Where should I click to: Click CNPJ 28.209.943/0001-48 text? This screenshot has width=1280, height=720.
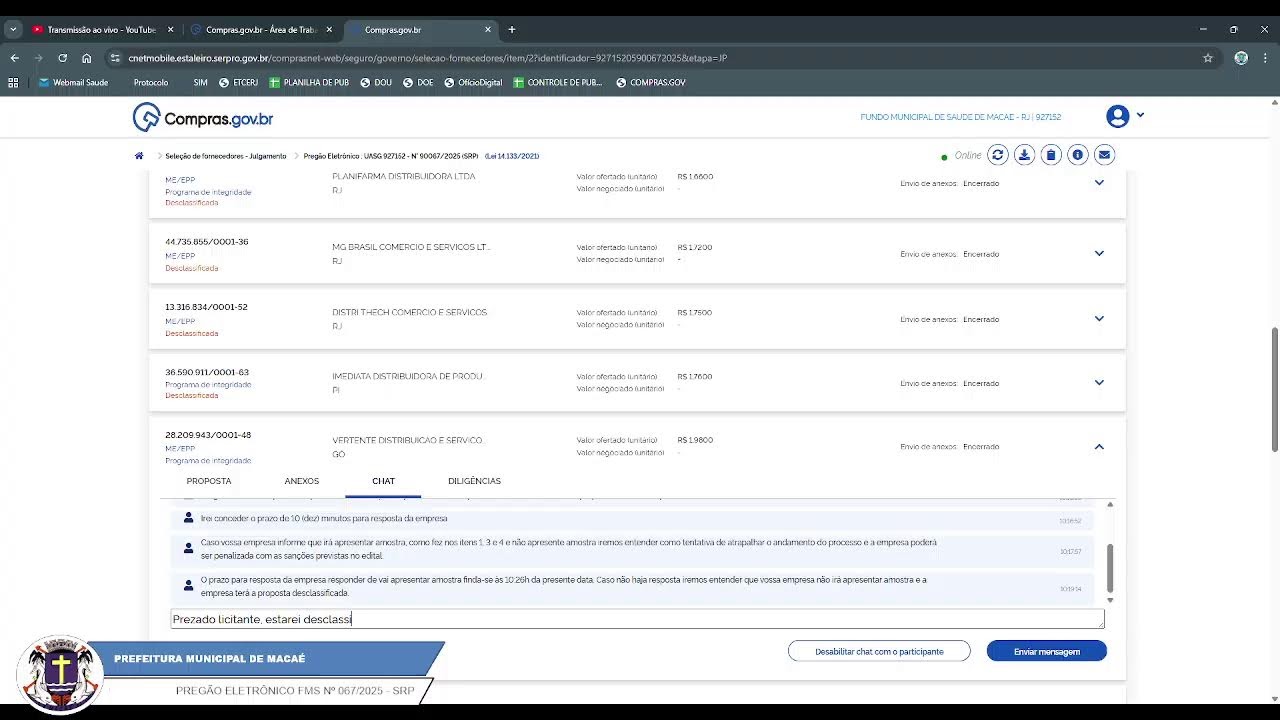tap(208, 435)
